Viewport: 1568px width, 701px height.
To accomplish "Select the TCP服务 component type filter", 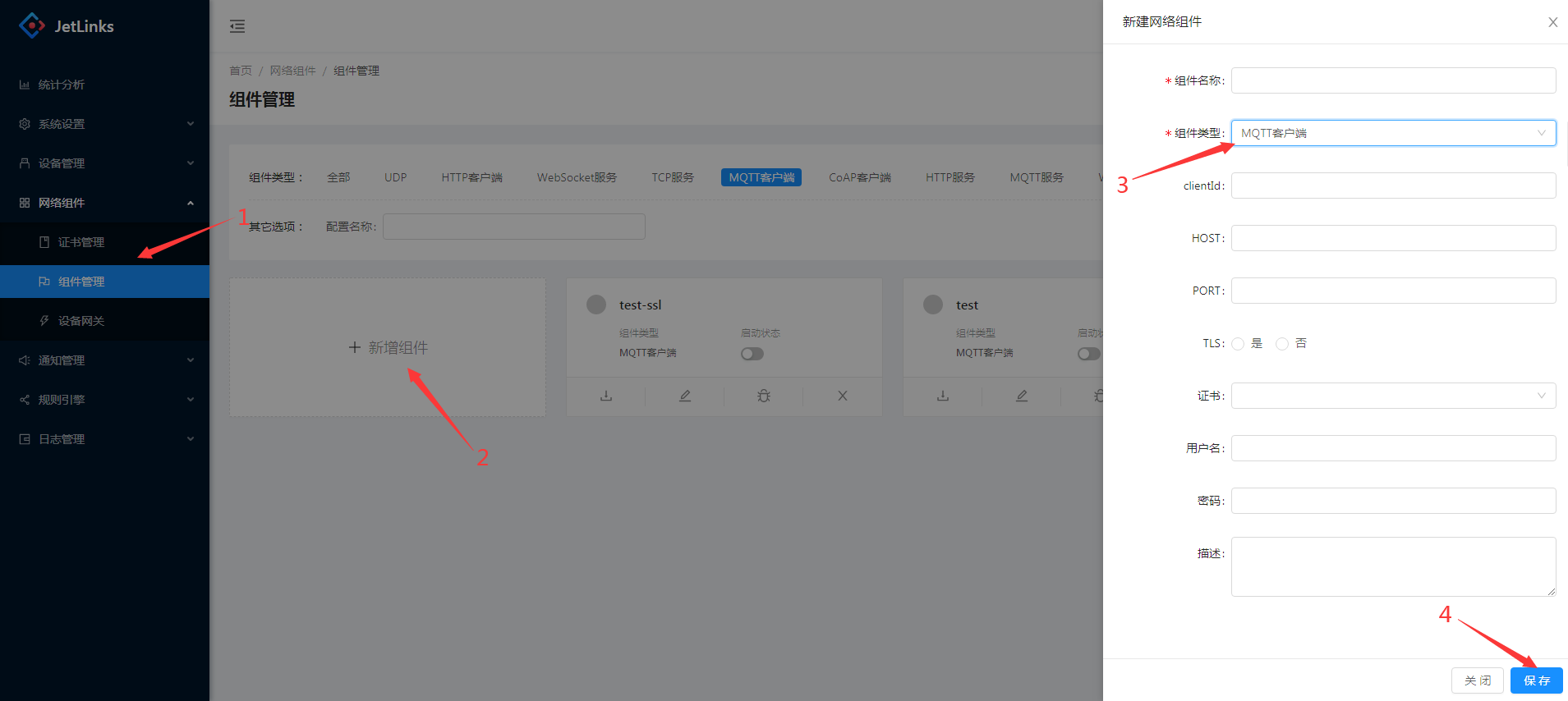I will tap(673, 177).
